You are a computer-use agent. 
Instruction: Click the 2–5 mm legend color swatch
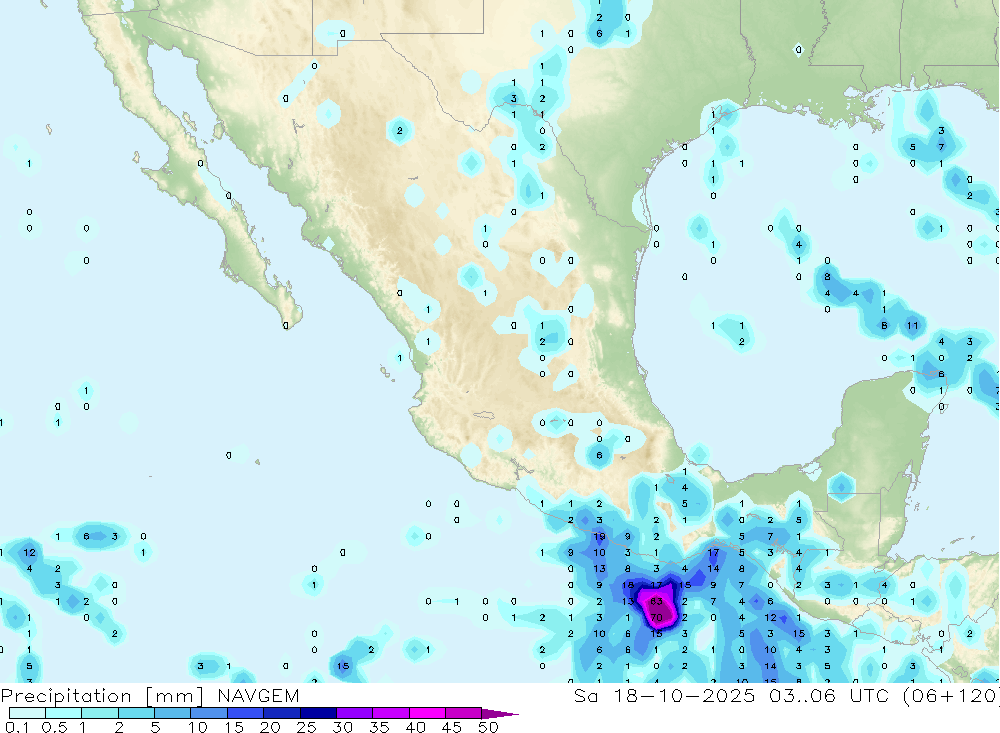(x=136, y=713)
